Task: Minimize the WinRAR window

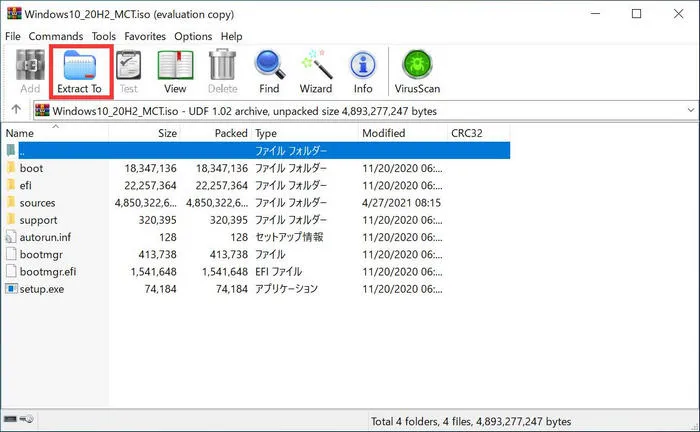Action: (595, 14)
